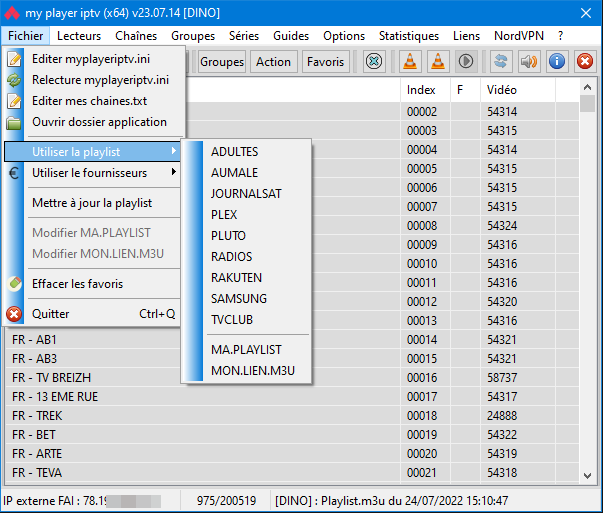Click the second VLC cone toolbar icon
The height and width of the screenshot is (513, 603).
(438, 62)
